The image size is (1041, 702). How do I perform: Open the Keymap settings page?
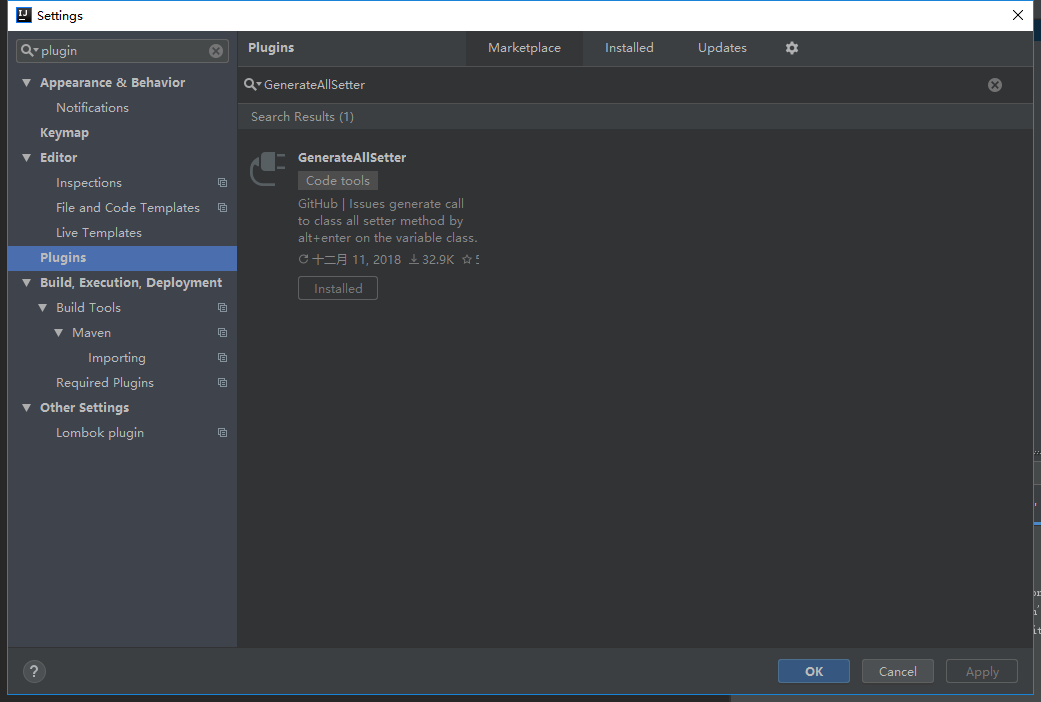click(64, 133)
